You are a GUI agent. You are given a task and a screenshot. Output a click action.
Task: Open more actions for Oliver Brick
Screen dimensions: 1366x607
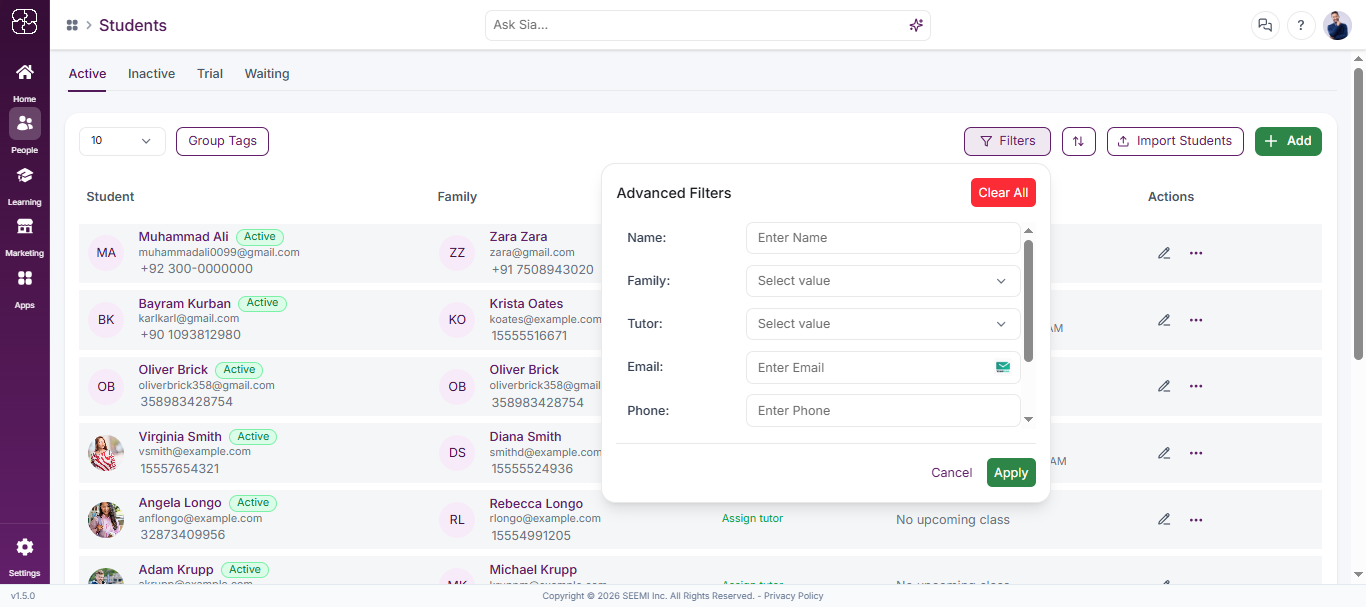(1196, 386)
